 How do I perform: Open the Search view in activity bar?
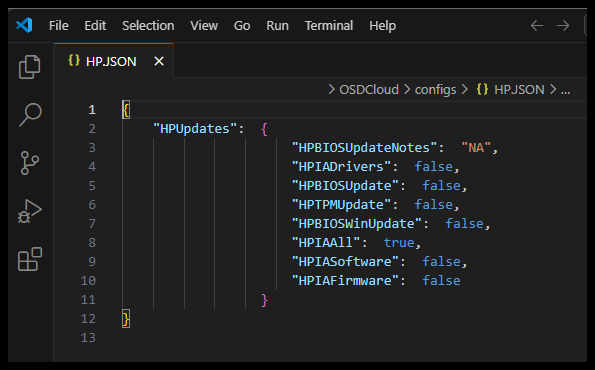pos(30,115)
